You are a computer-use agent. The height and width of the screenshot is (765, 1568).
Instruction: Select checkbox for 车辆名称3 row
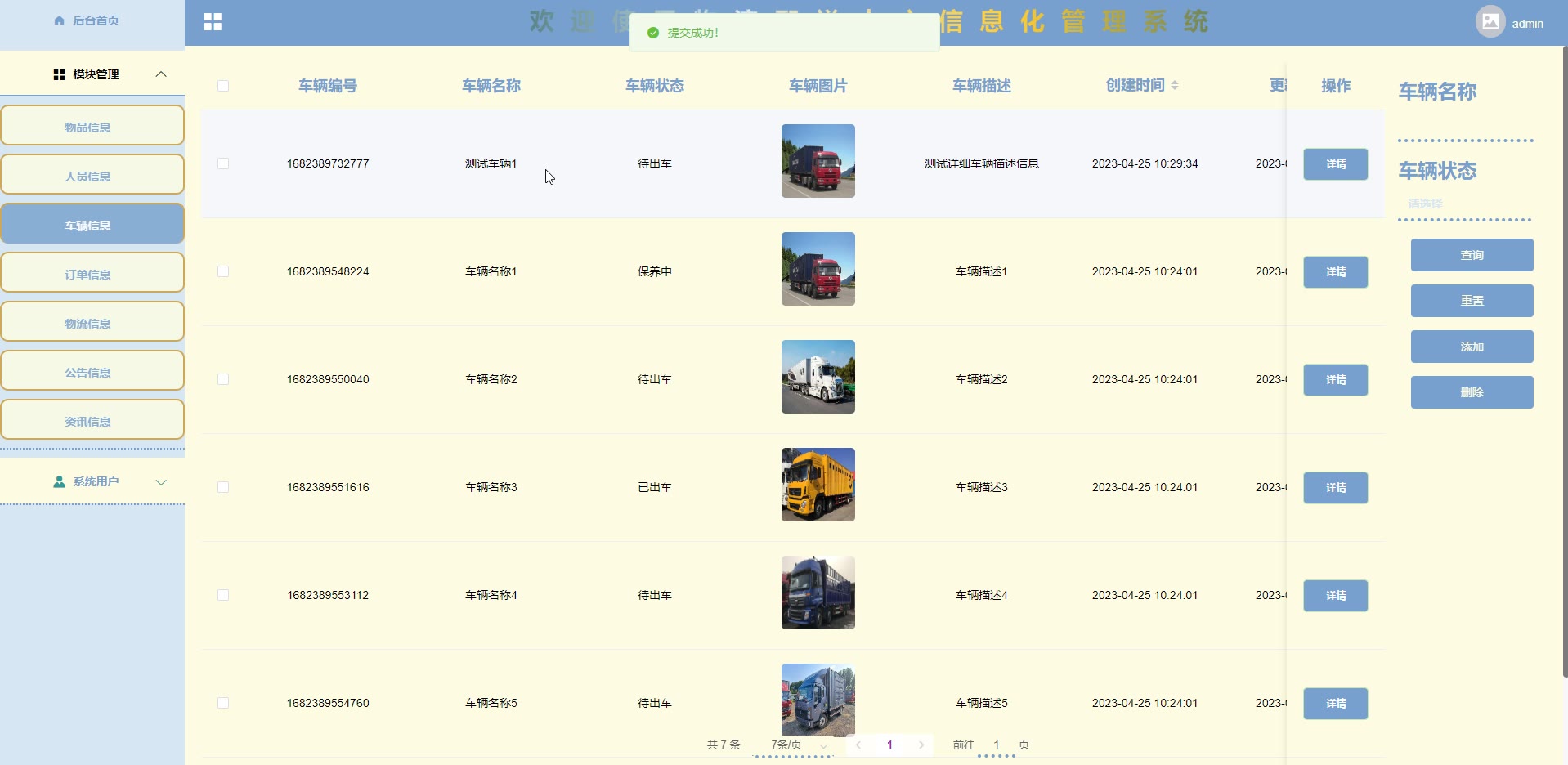point(223,487)
